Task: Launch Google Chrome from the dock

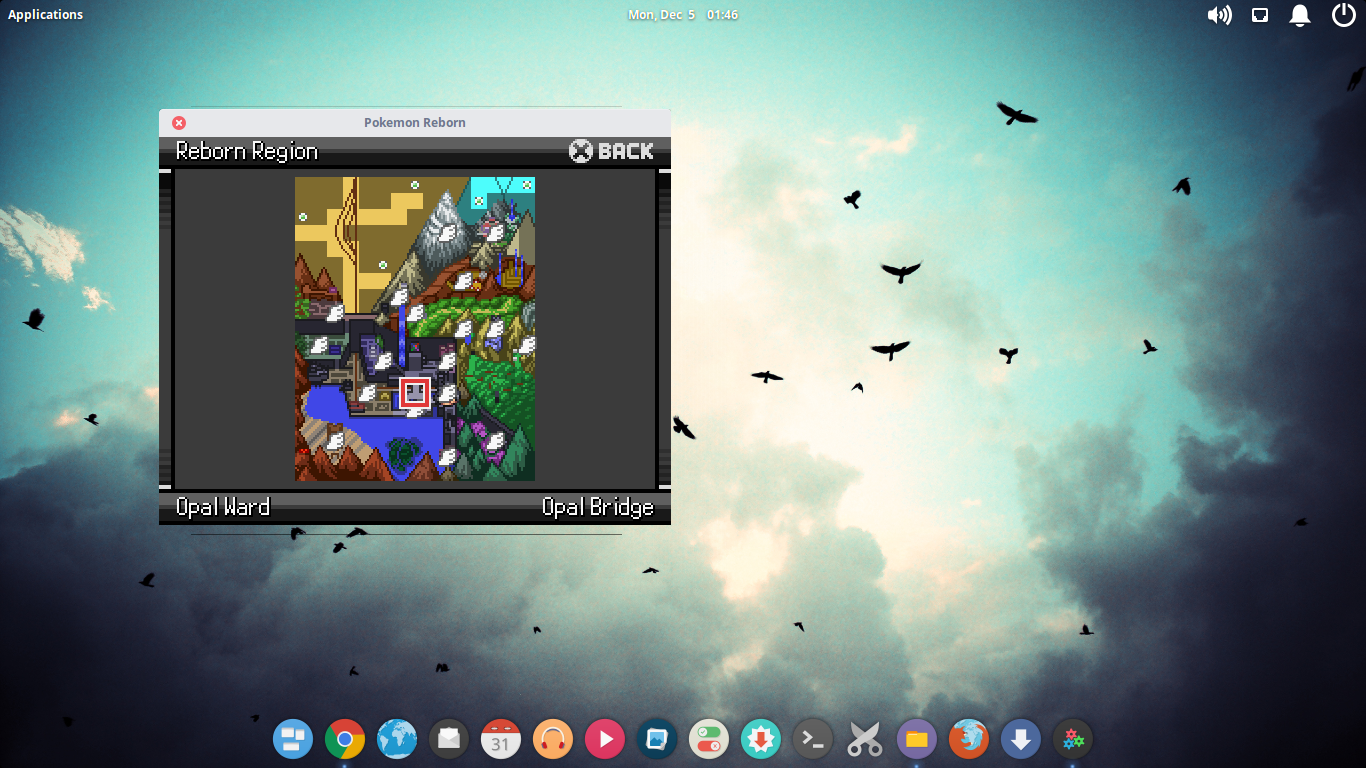Action: coord(345,740)
